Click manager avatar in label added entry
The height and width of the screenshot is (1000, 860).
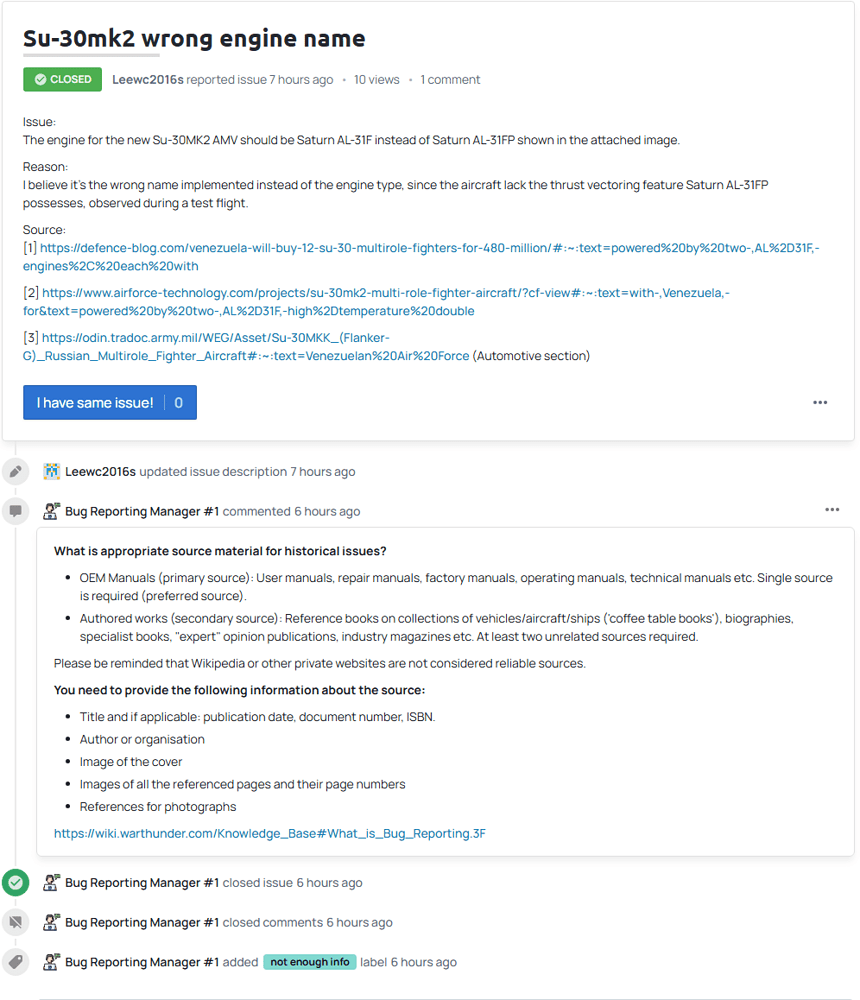(x=51, y=962)
